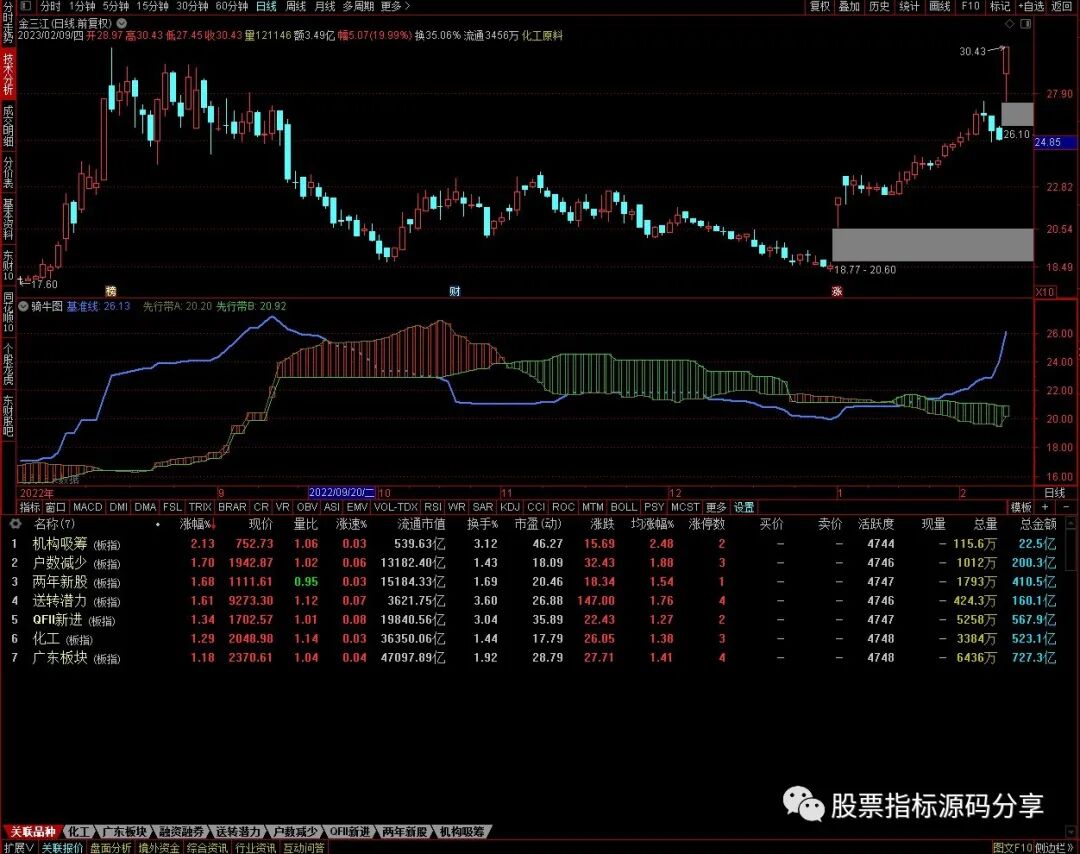Click the X10 scale button
The height and width of the screenshot is (854, 1080).
pos(1045,292)
